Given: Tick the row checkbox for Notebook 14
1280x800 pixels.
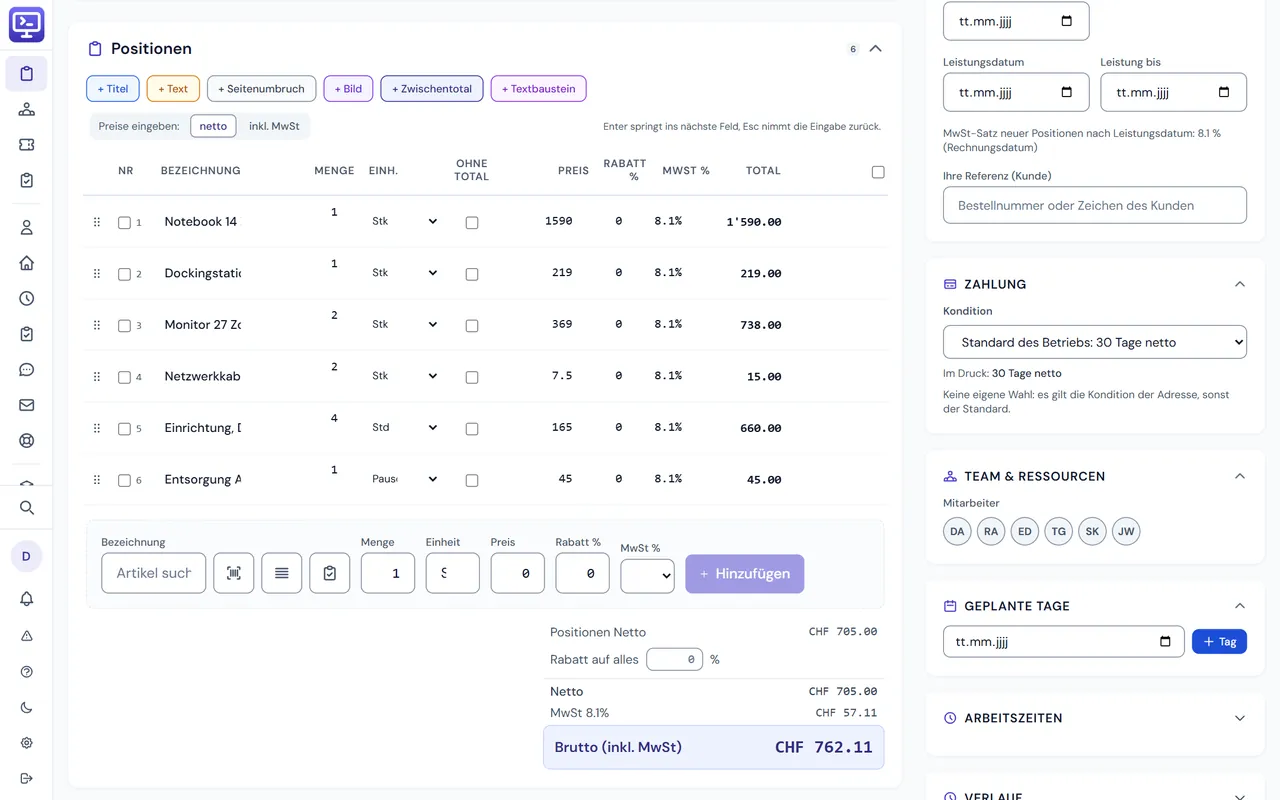Looking at the screenshot, I should (124, 223).
